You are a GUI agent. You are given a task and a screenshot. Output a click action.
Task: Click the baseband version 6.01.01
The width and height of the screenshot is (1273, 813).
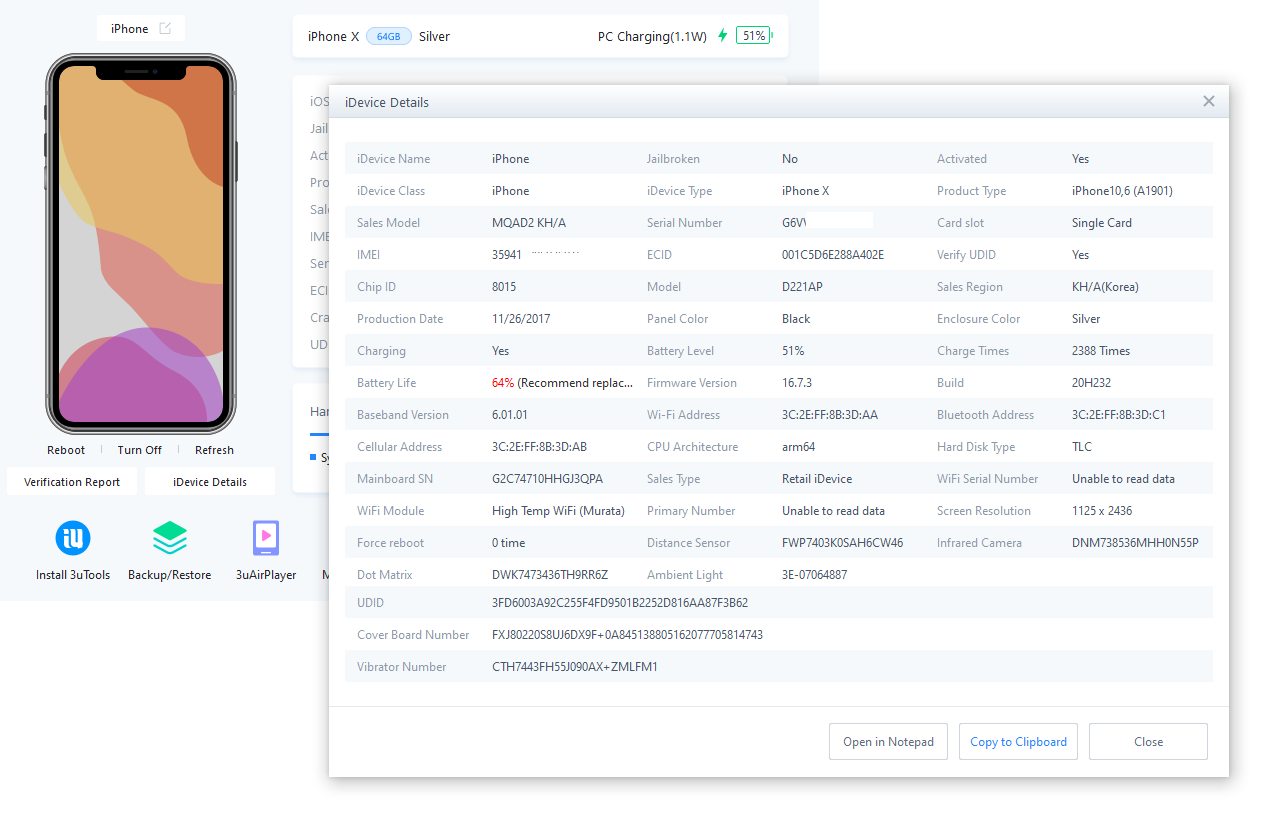510,415
